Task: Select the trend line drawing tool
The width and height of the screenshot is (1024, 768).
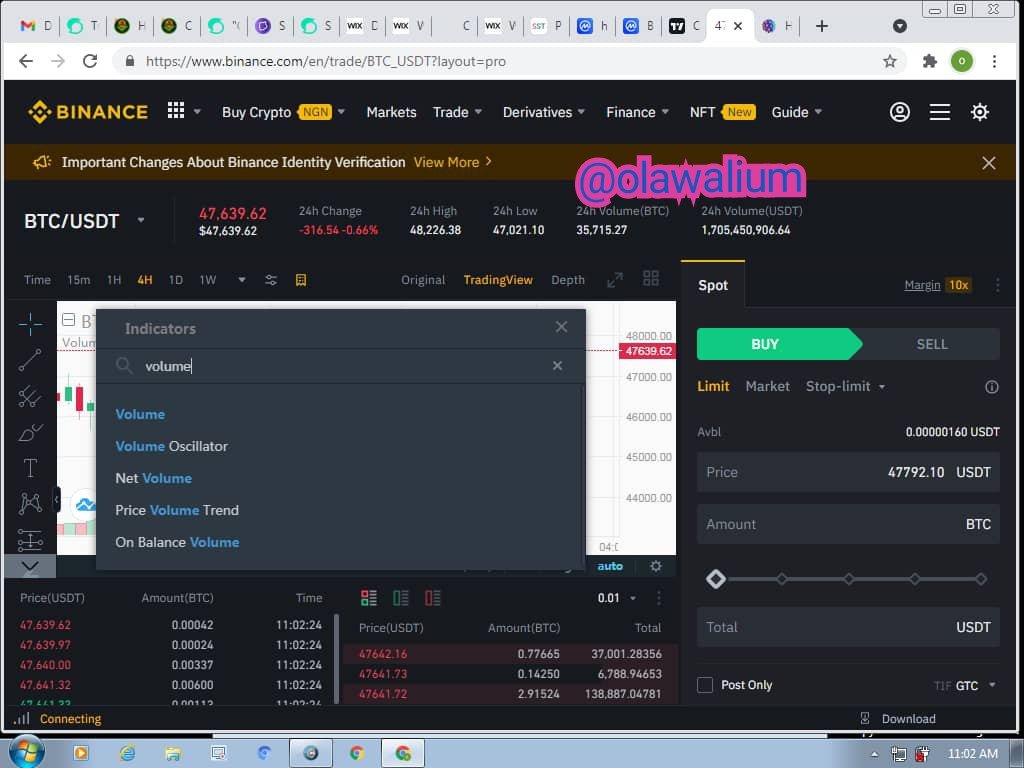Action: tap(30, 360)
